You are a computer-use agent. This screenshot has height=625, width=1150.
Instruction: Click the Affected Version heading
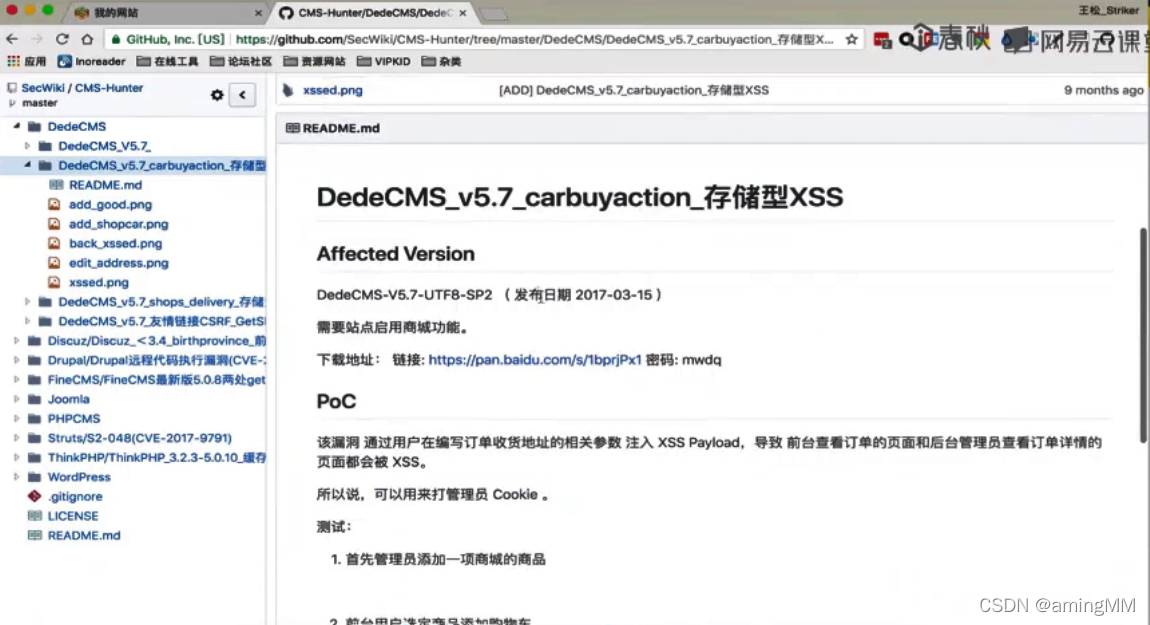point(395,254)
